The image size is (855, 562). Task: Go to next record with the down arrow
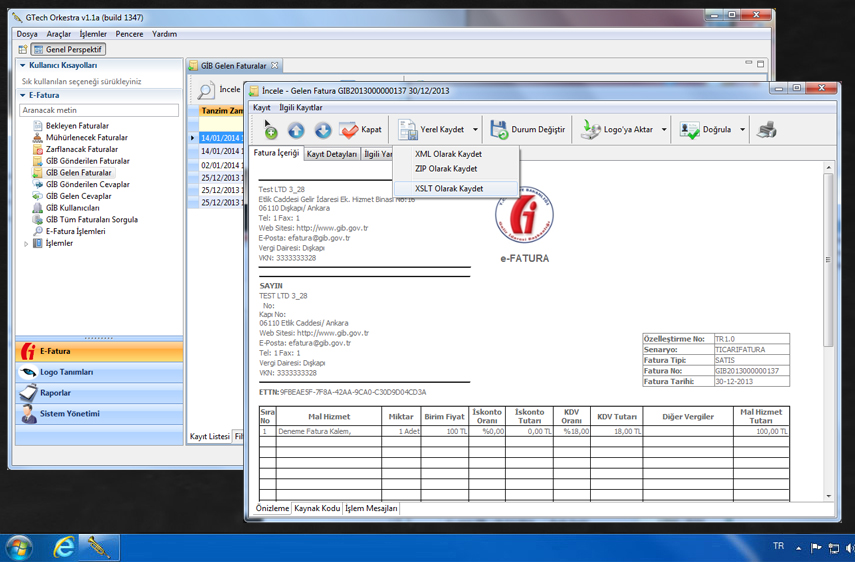(323, 130)
